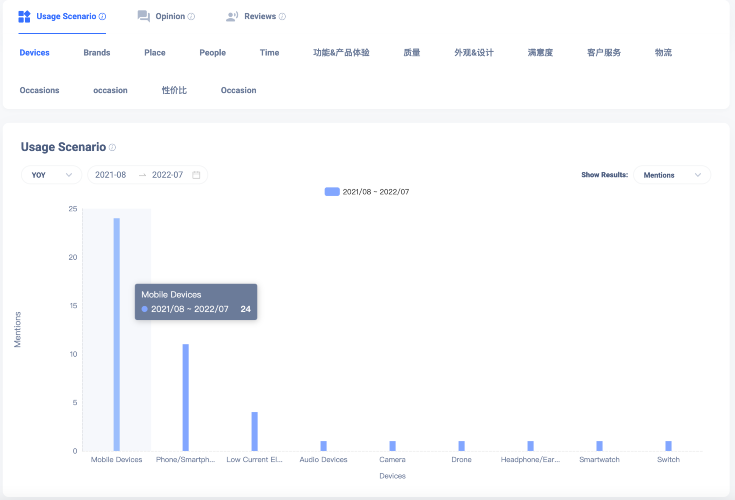Click the Drone bar
The height and width of the screenshot is (500, 735).
(x=461, y=446)
